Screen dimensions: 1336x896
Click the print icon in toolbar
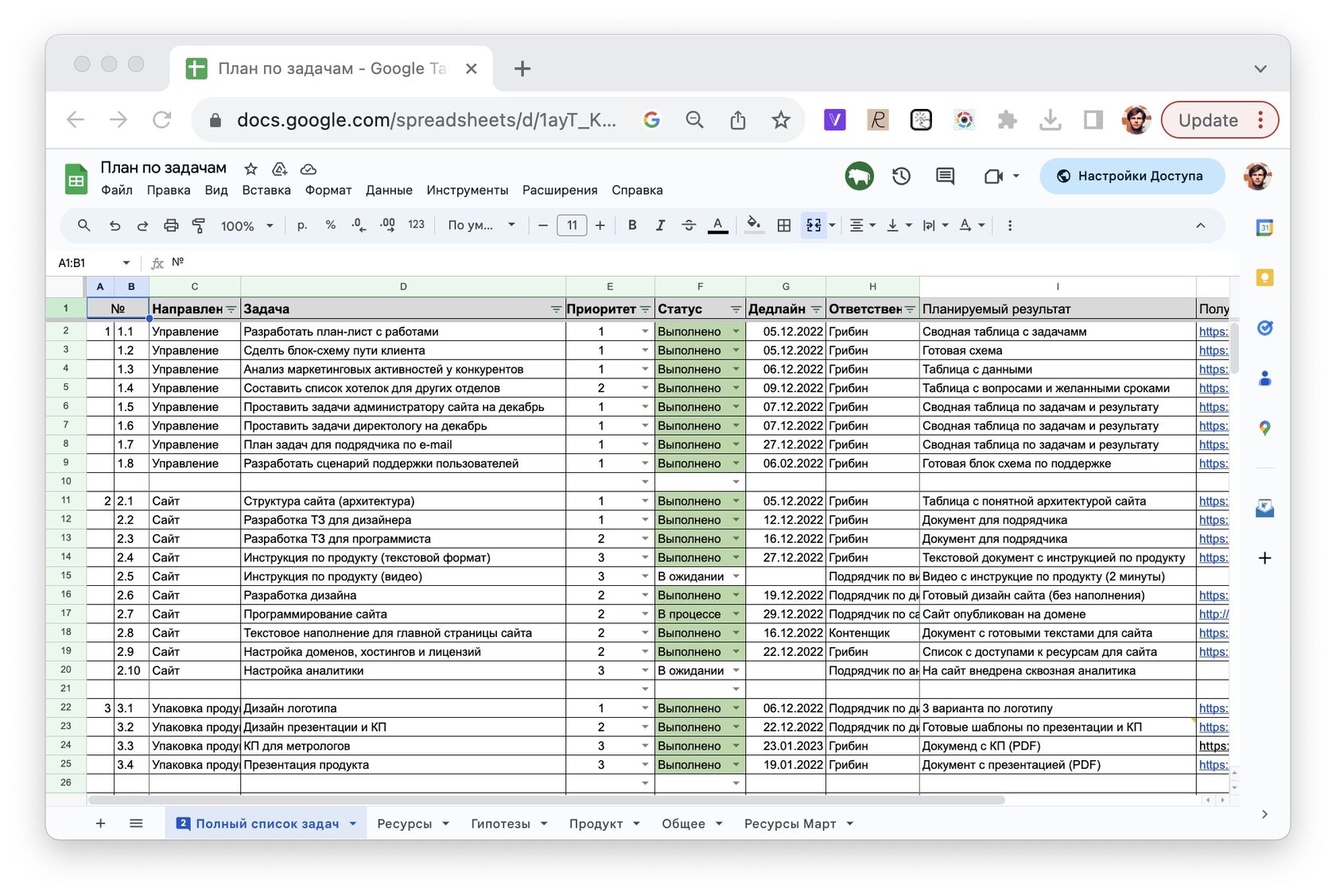point(171,226)
